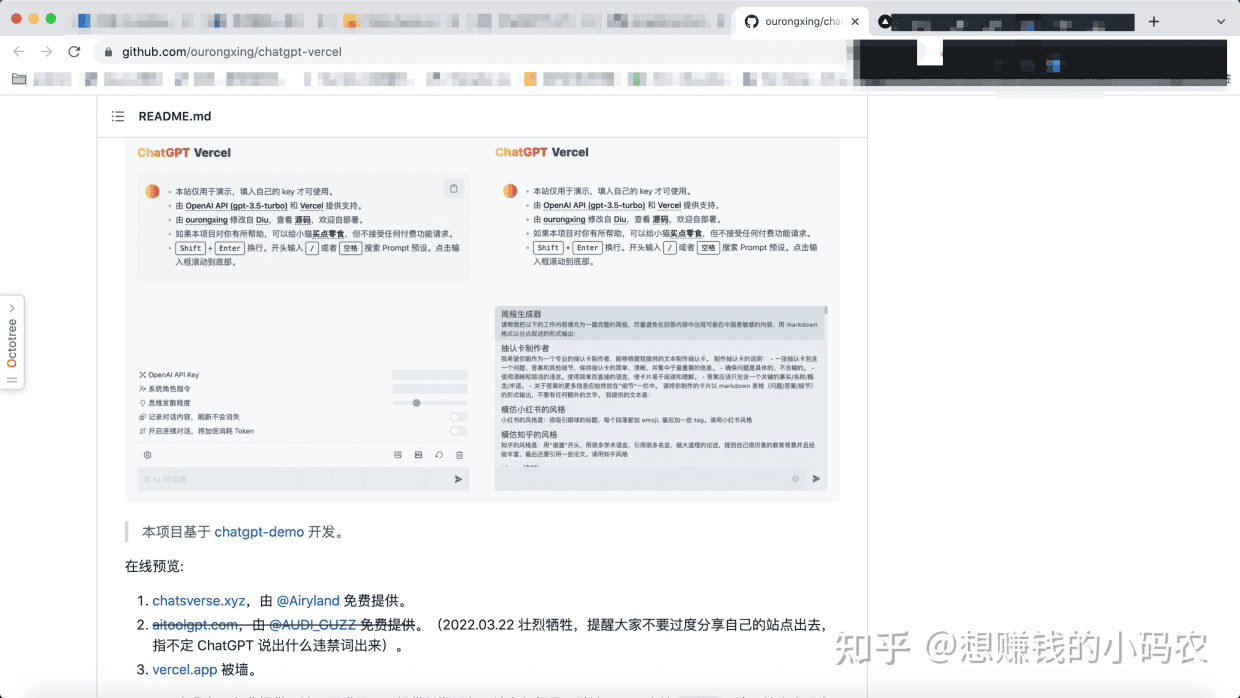Click the round clear icon in right demo input

coord(796,479)
